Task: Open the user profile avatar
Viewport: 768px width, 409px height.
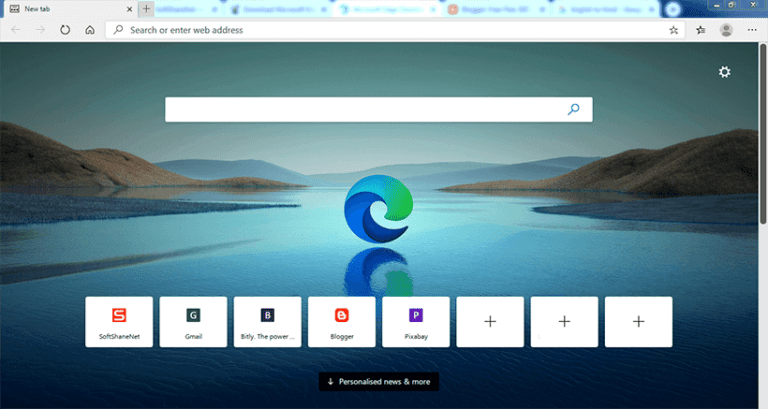Action: pos(726,30)
